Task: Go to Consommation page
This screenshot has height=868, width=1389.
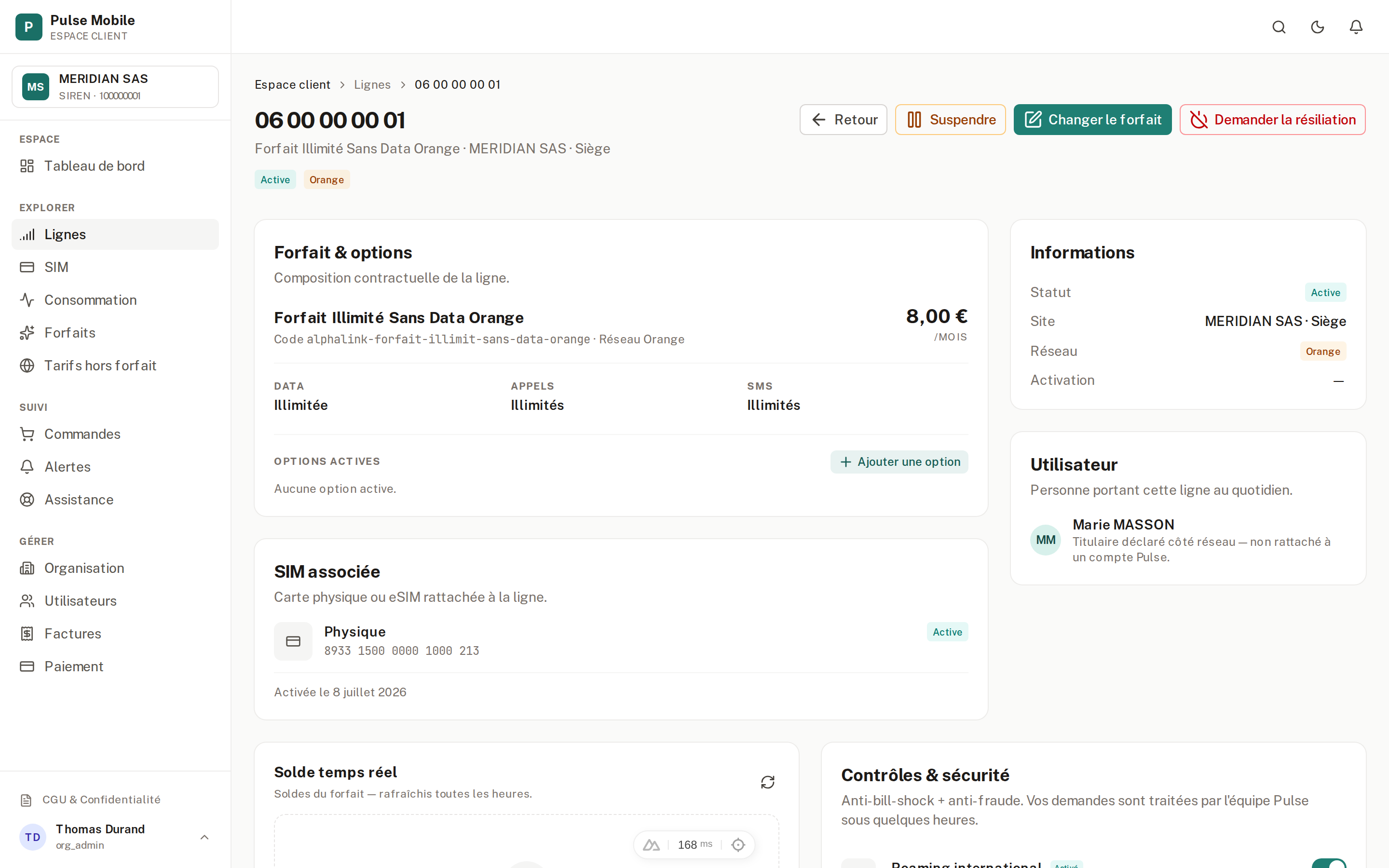Action: pyautogui.click(x=115, y=299)
